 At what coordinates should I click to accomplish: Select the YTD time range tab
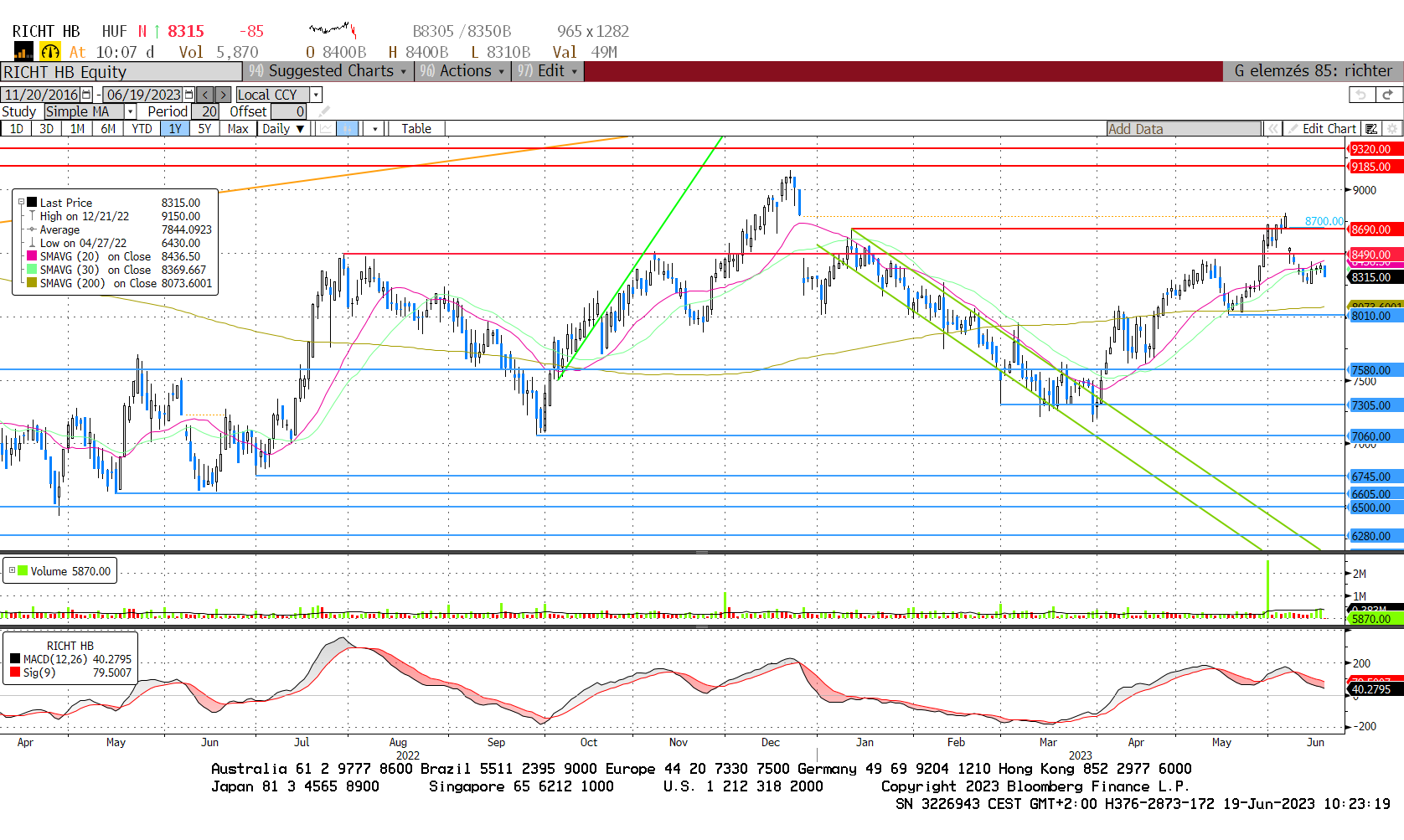point(142,129)
